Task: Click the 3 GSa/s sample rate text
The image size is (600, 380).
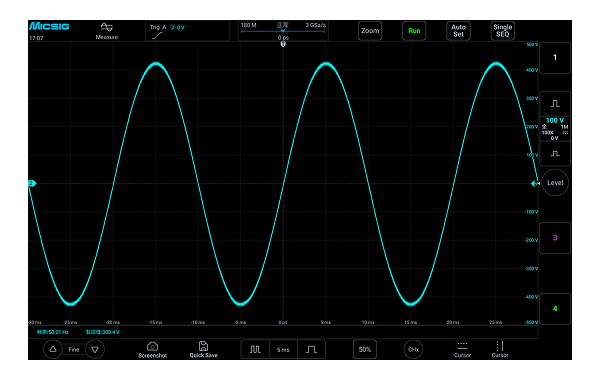Action: pos(316,25)
